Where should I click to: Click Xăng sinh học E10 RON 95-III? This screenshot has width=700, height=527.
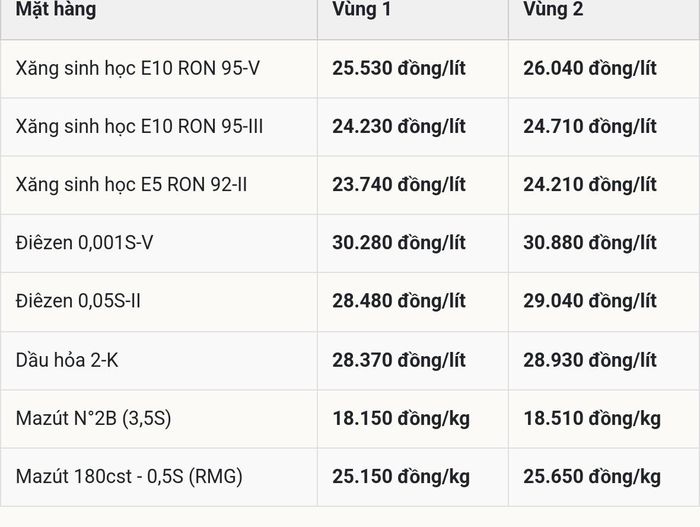pos(139,127)
